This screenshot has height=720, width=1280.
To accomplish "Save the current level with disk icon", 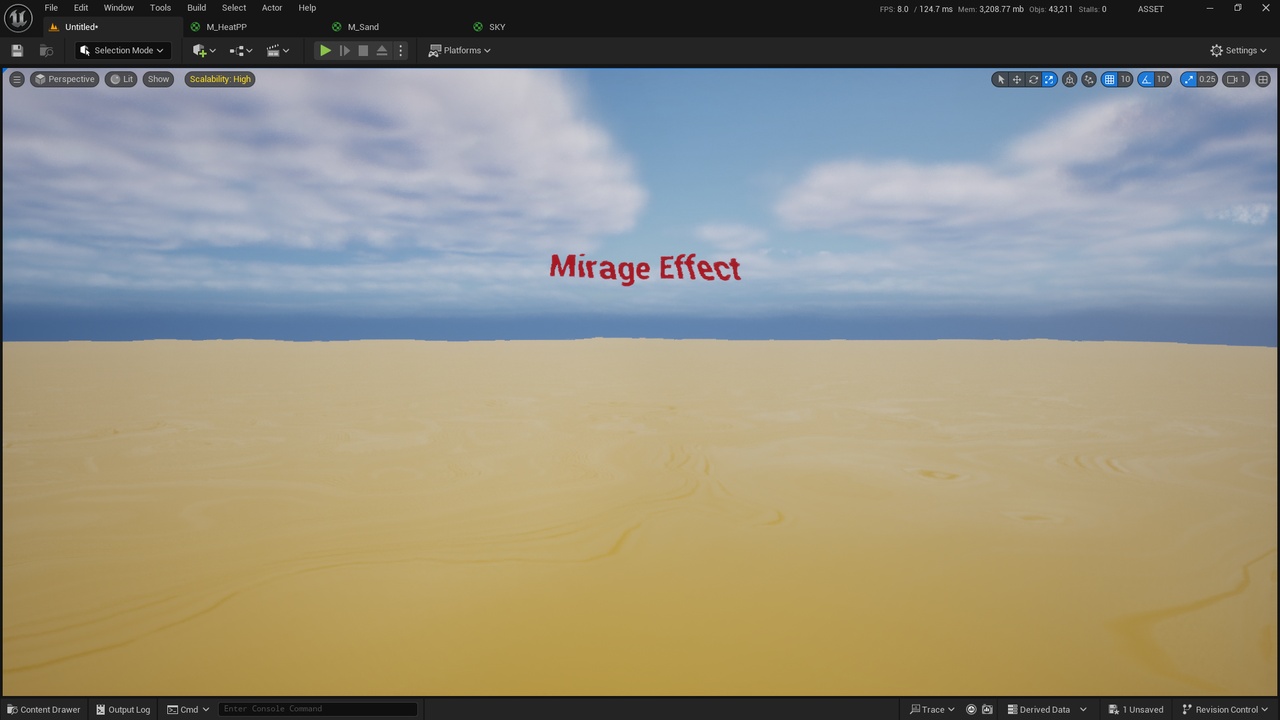I will point(17,50).
